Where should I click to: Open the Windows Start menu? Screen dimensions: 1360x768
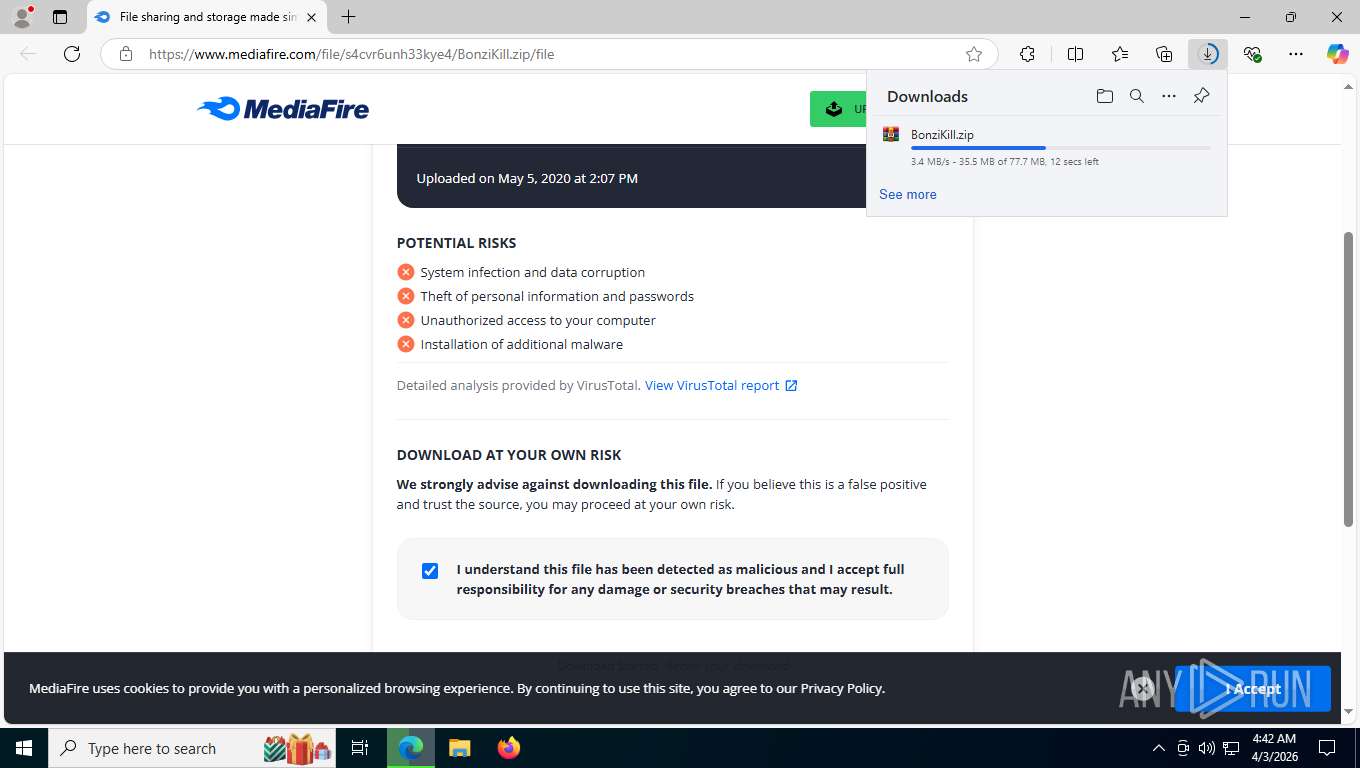click(x=24, y=748)
